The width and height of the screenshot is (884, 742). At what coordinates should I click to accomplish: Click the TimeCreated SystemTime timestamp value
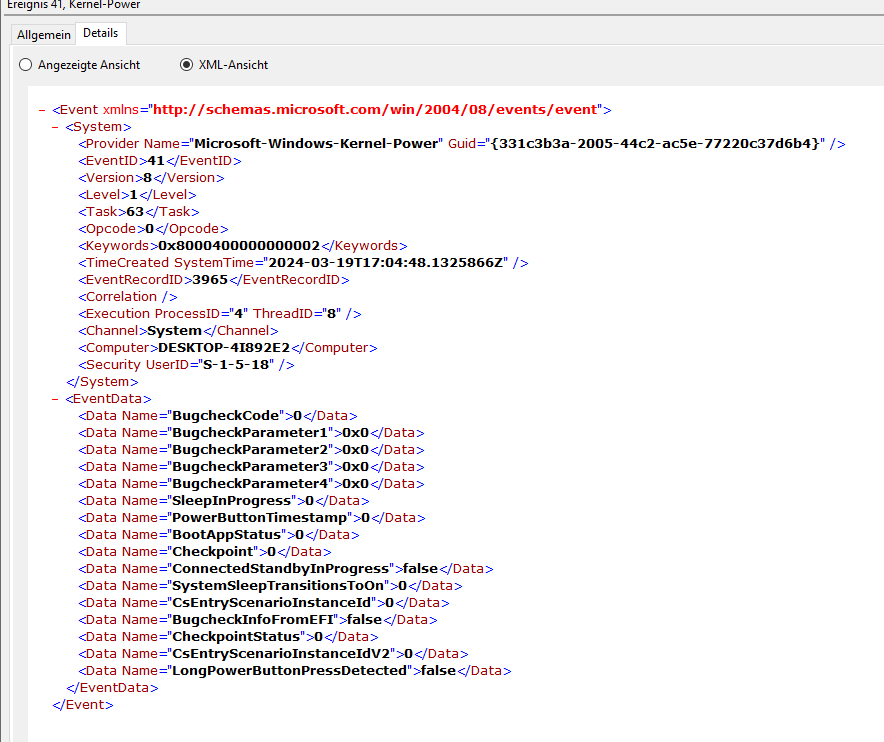coord(385,263)
